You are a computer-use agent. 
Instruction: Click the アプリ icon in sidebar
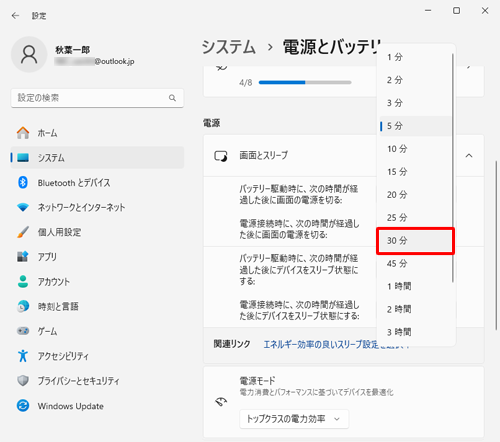pos(23,257)
